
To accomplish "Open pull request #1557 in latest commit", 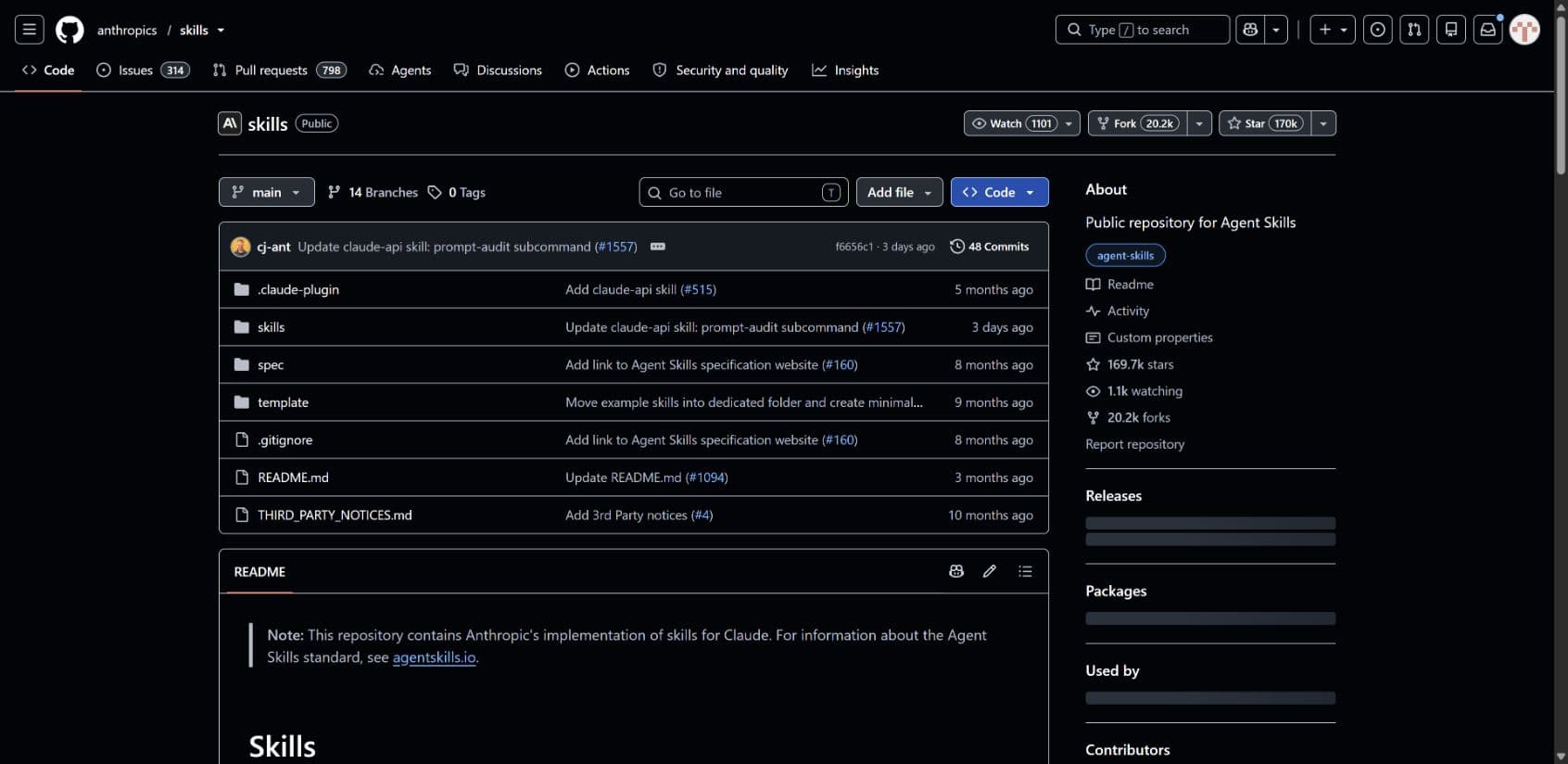I will pos(615,247).
